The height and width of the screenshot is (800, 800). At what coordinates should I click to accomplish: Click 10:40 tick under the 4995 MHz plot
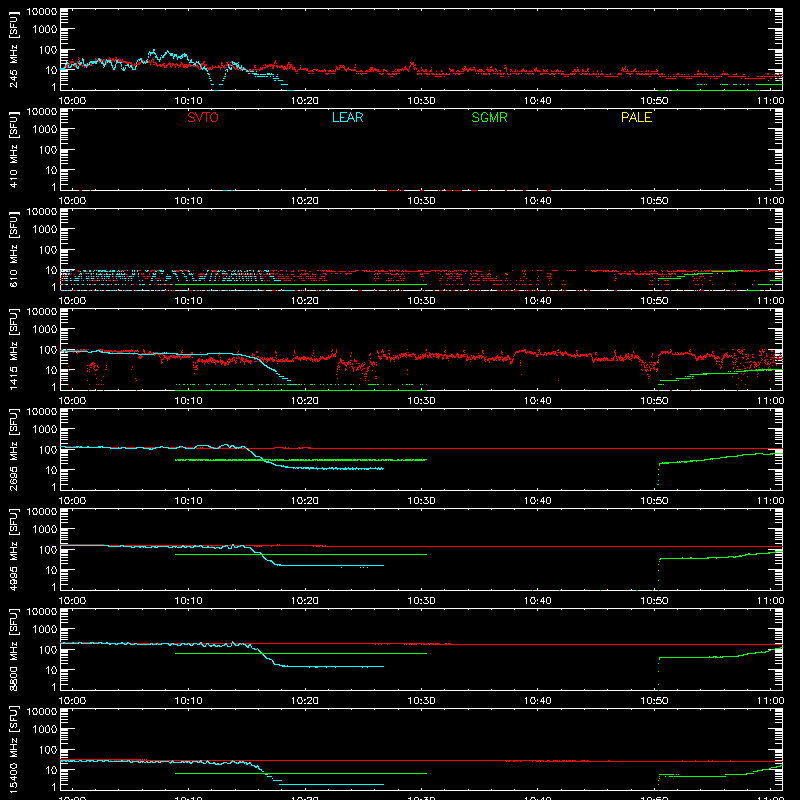click(x=538, y=601)
